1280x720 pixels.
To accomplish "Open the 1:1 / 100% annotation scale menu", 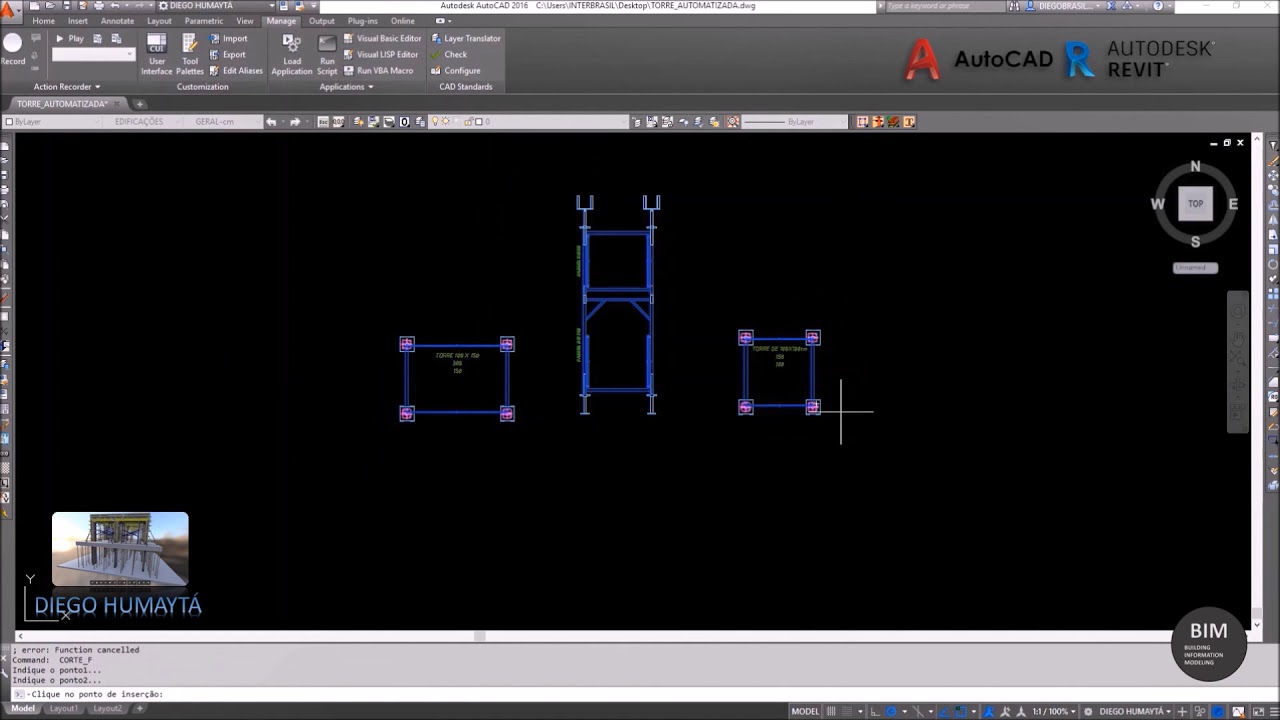I will coord(1052,712).
